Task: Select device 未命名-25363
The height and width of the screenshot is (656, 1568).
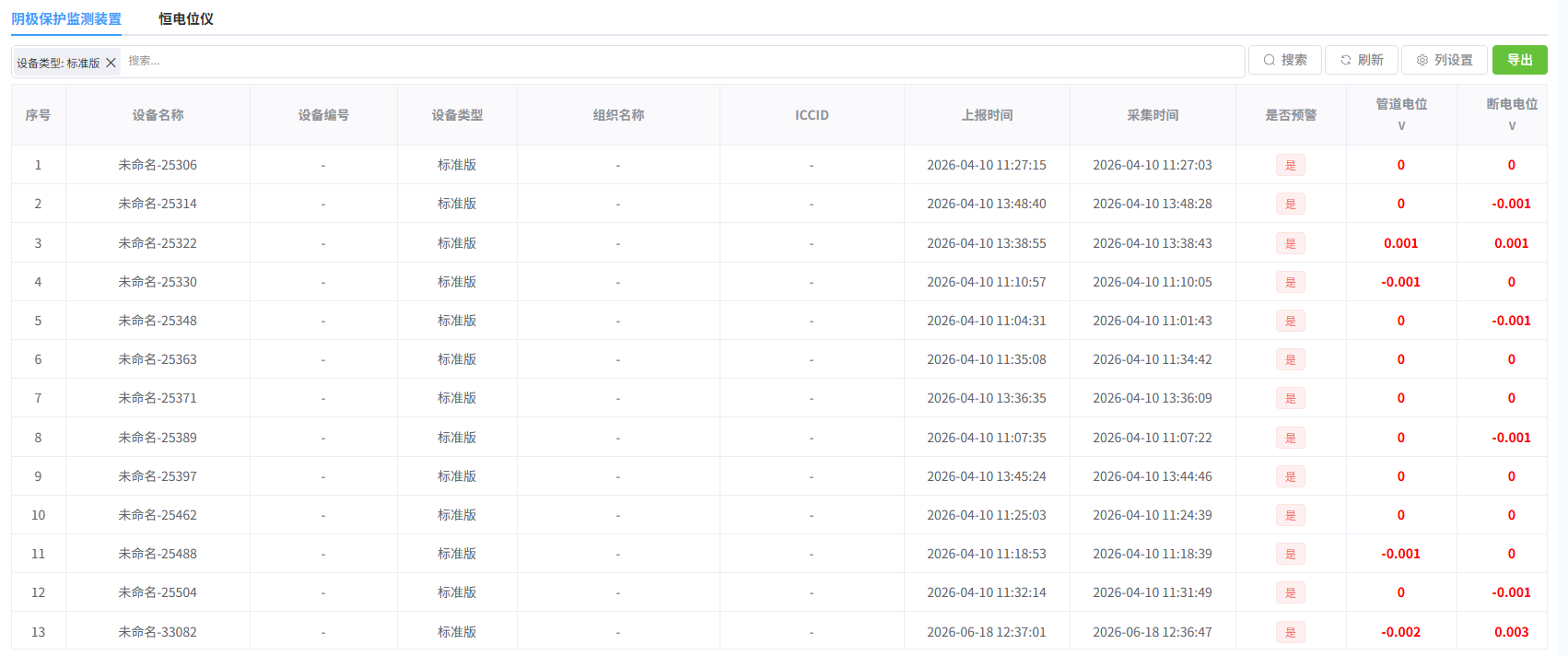Action: [158, 359]
